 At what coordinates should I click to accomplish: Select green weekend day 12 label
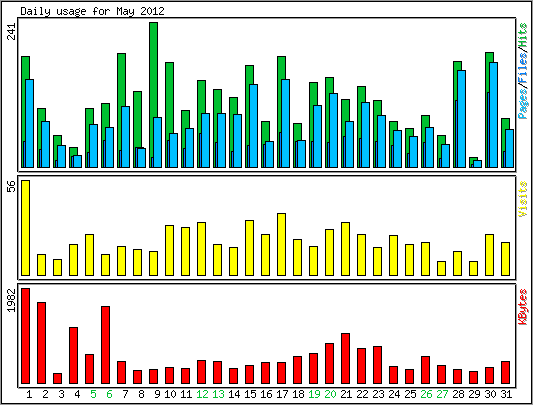tap(202, 394)
